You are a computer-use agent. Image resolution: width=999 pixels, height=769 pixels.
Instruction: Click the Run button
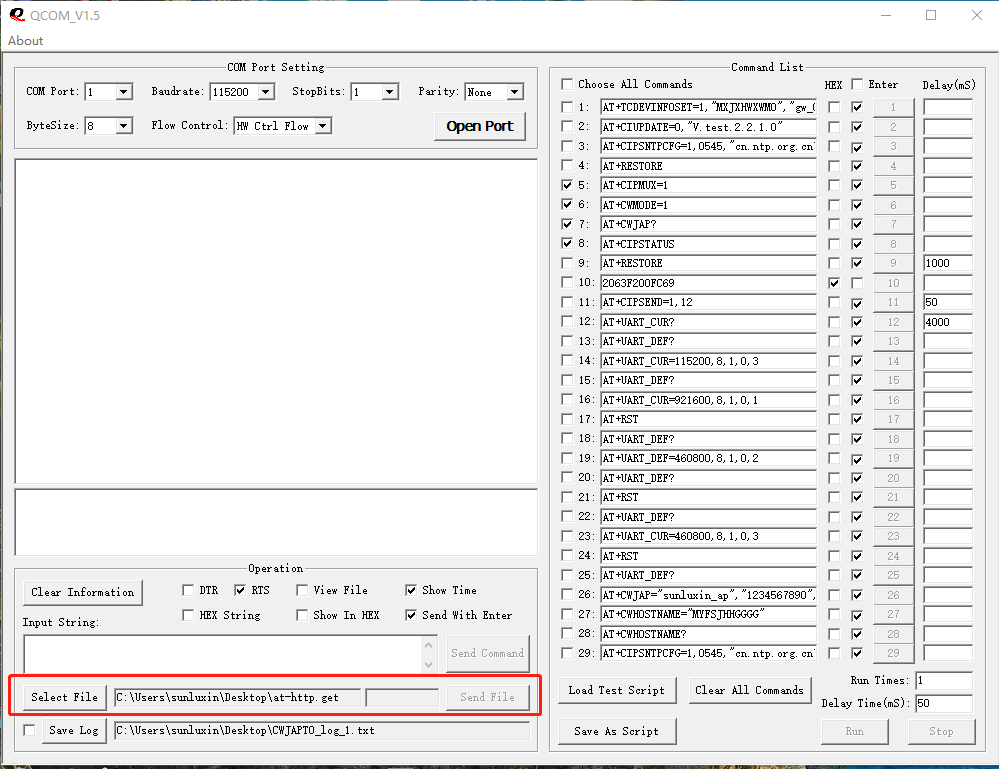[x=855, y=731]
